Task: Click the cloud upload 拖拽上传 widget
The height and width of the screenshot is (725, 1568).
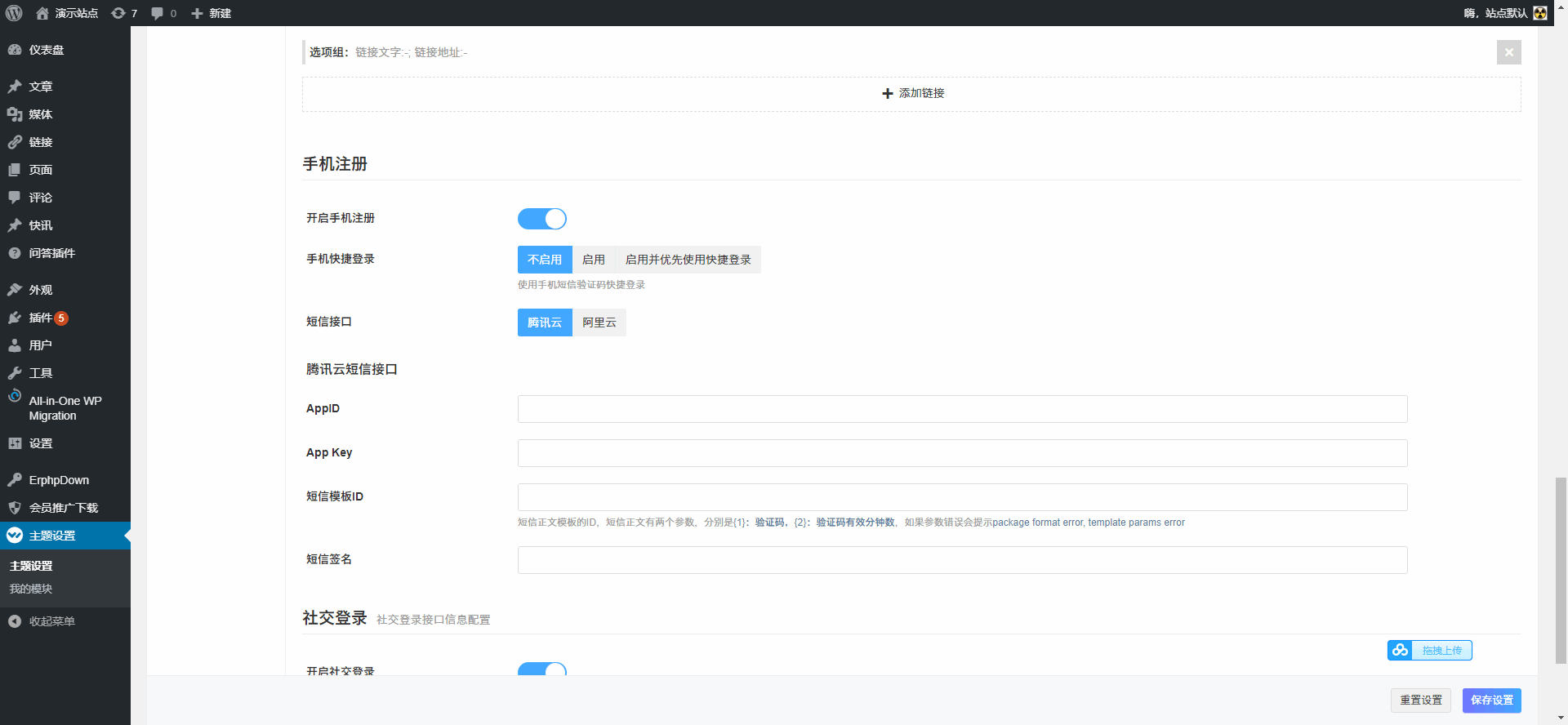Action: tap(1429, 650)
